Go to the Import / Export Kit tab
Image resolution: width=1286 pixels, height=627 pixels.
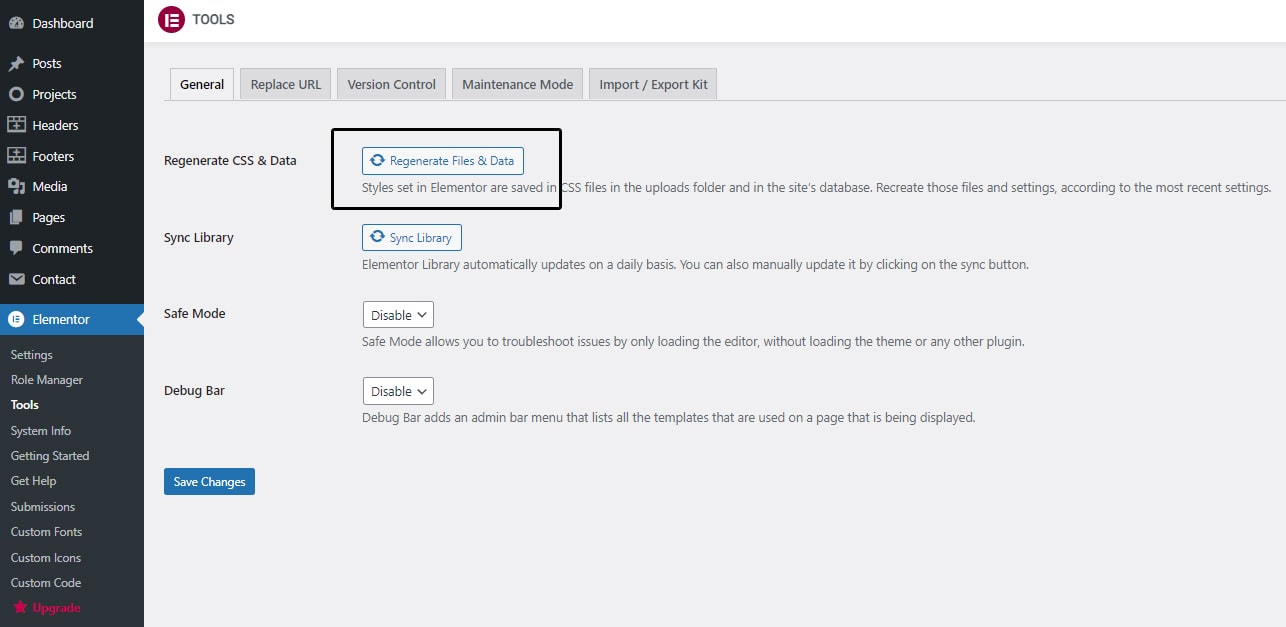[653, 84]
